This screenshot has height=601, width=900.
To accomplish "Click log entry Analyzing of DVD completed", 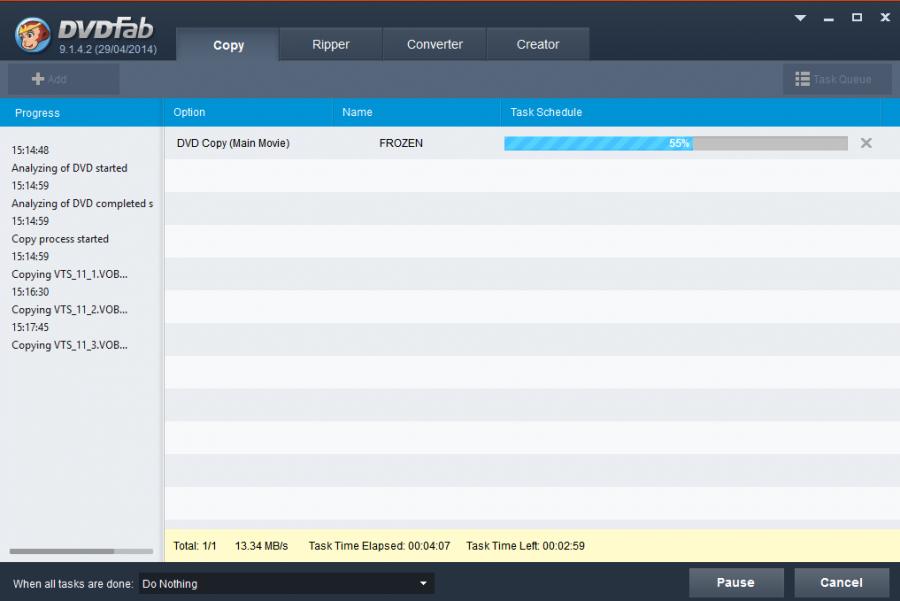I will [x=82, y=204].
